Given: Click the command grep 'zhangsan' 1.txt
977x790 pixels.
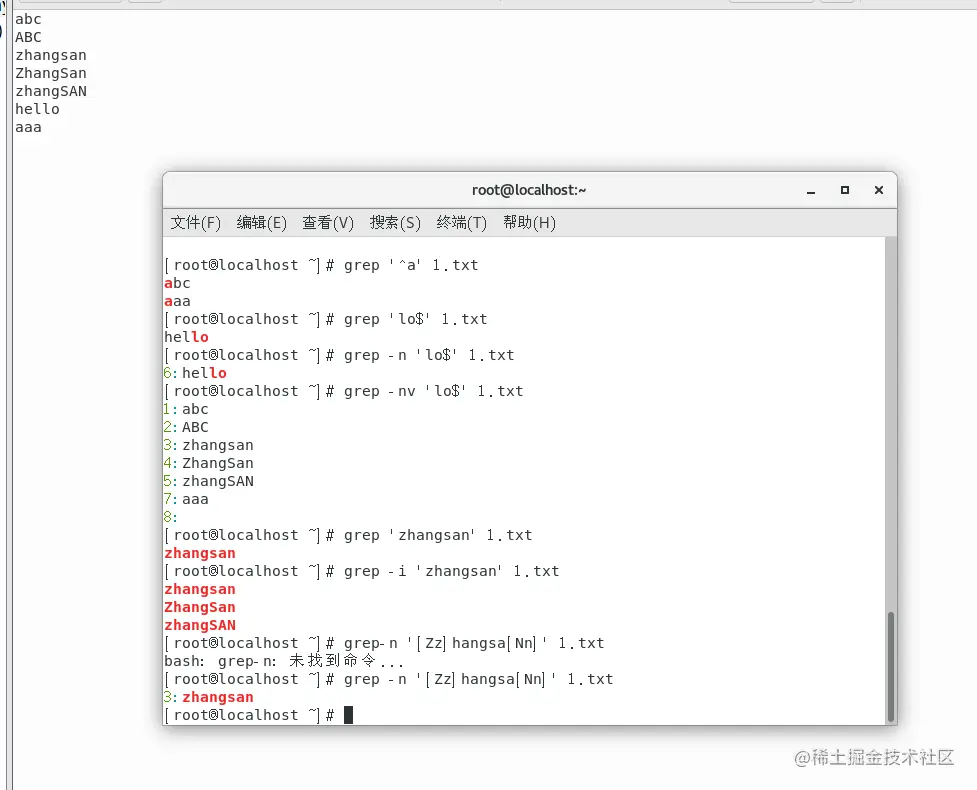Looking at the screenshot, I should pyautogui.click(x=438, y=535).
